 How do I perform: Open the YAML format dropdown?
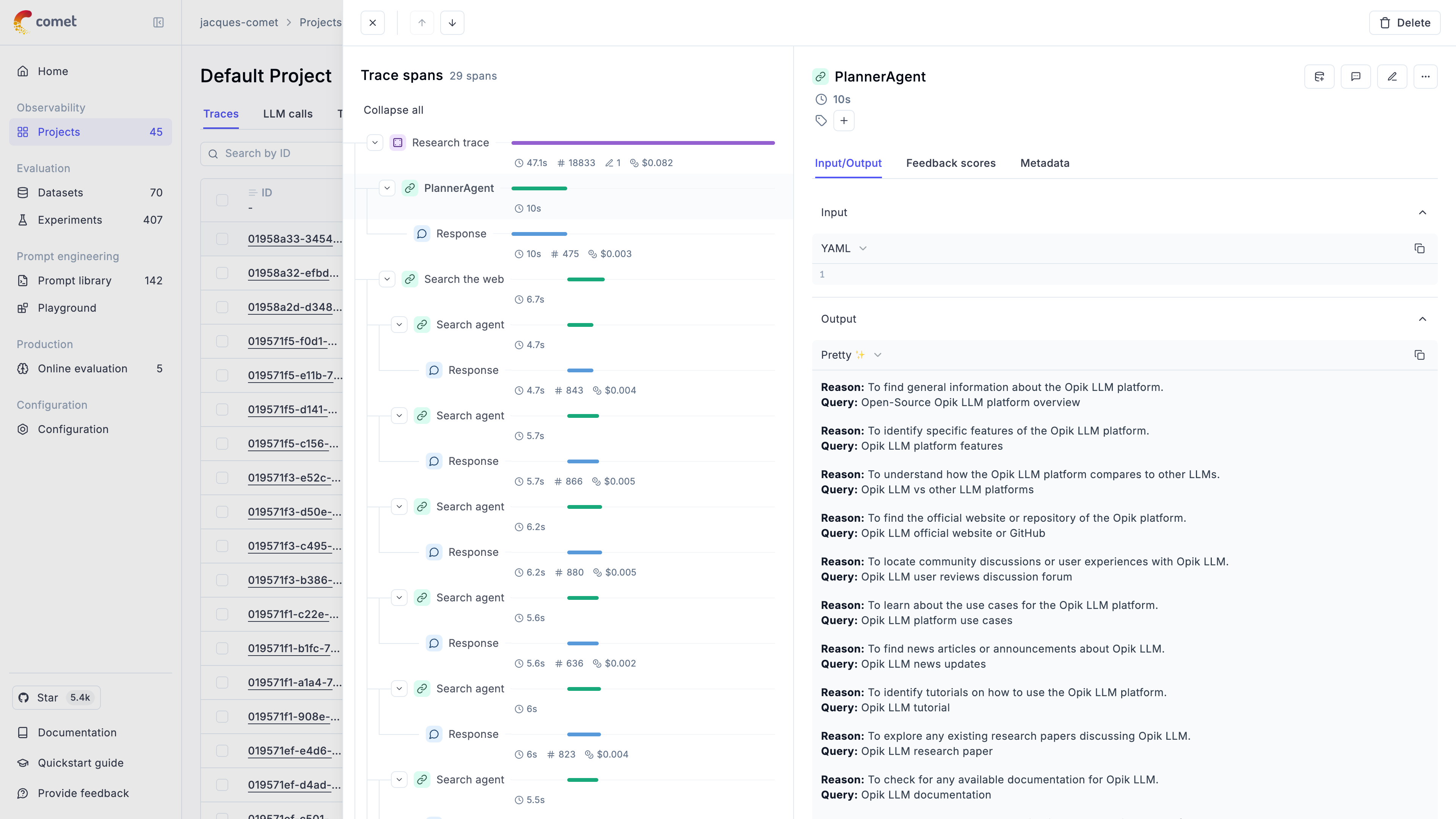[844, 249]
